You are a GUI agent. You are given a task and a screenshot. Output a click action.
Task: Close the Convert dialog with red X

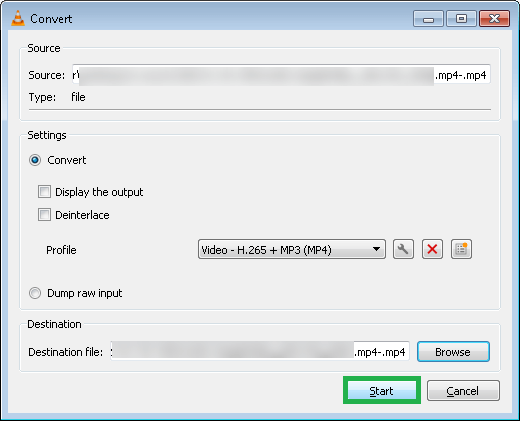[494, 19]
